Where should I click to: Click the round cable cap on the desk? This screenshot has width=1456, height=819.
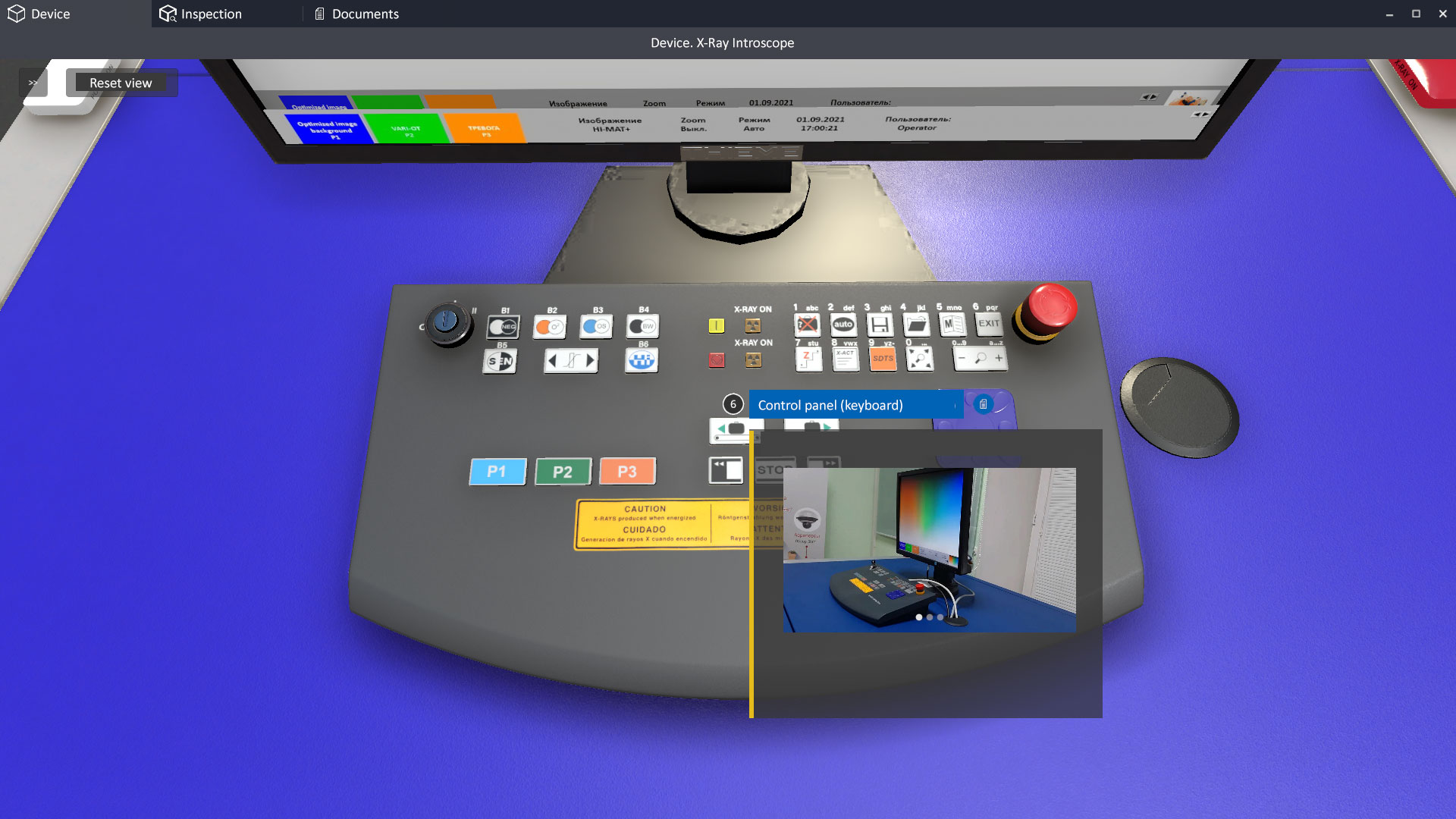tap(1180, 406)
